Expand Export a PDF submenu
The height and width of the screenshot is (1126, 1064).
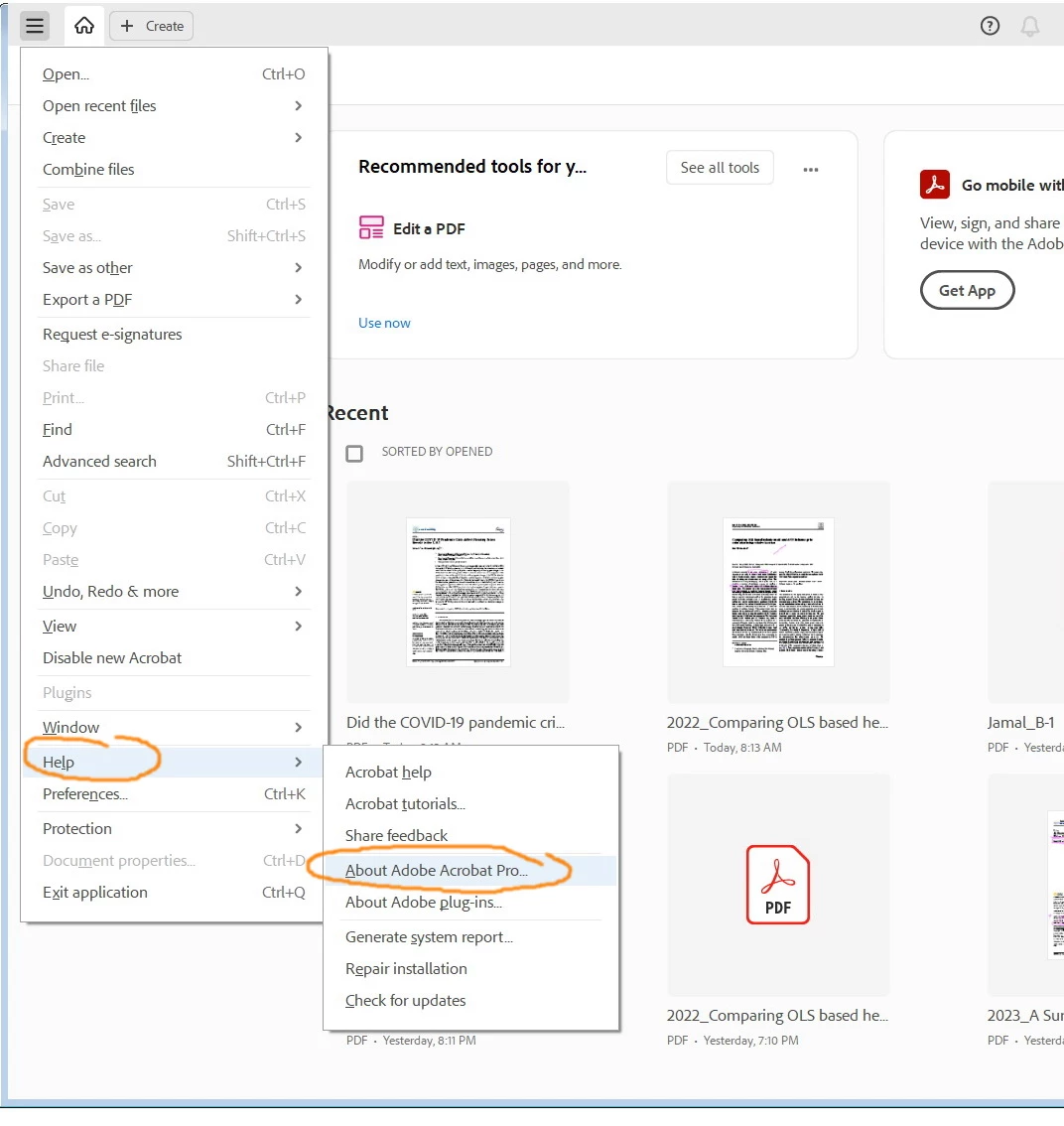click(x=174, y=300)
